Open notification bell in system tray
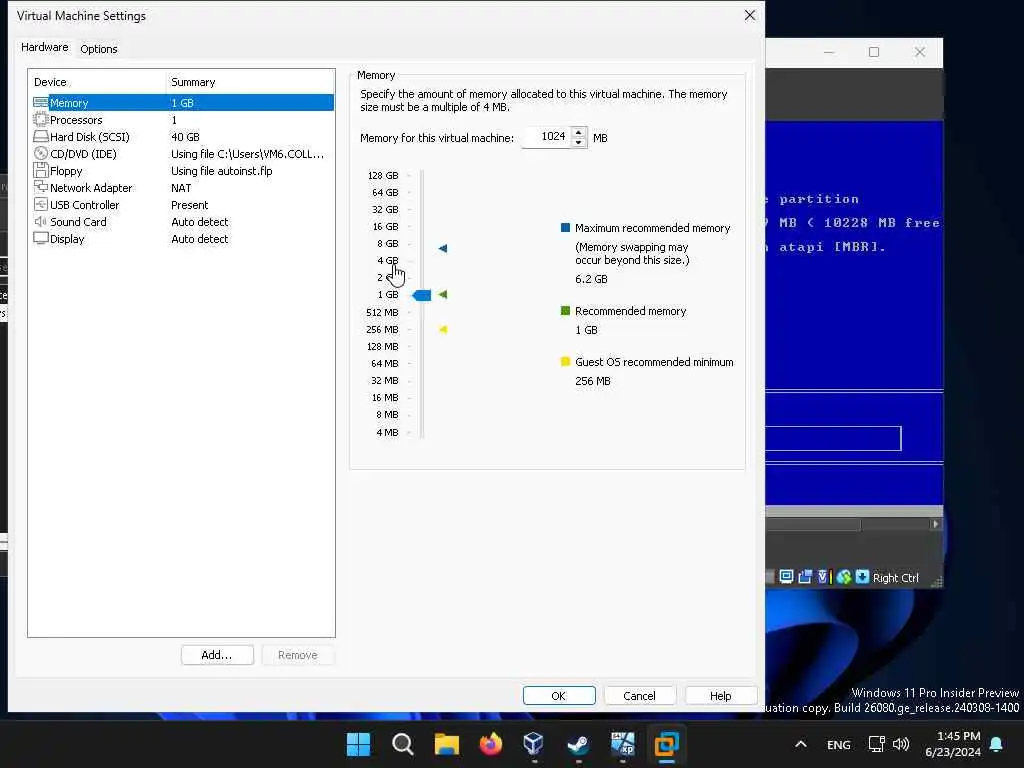Viewport: 1024px width, 768px height. pos(996,744)
